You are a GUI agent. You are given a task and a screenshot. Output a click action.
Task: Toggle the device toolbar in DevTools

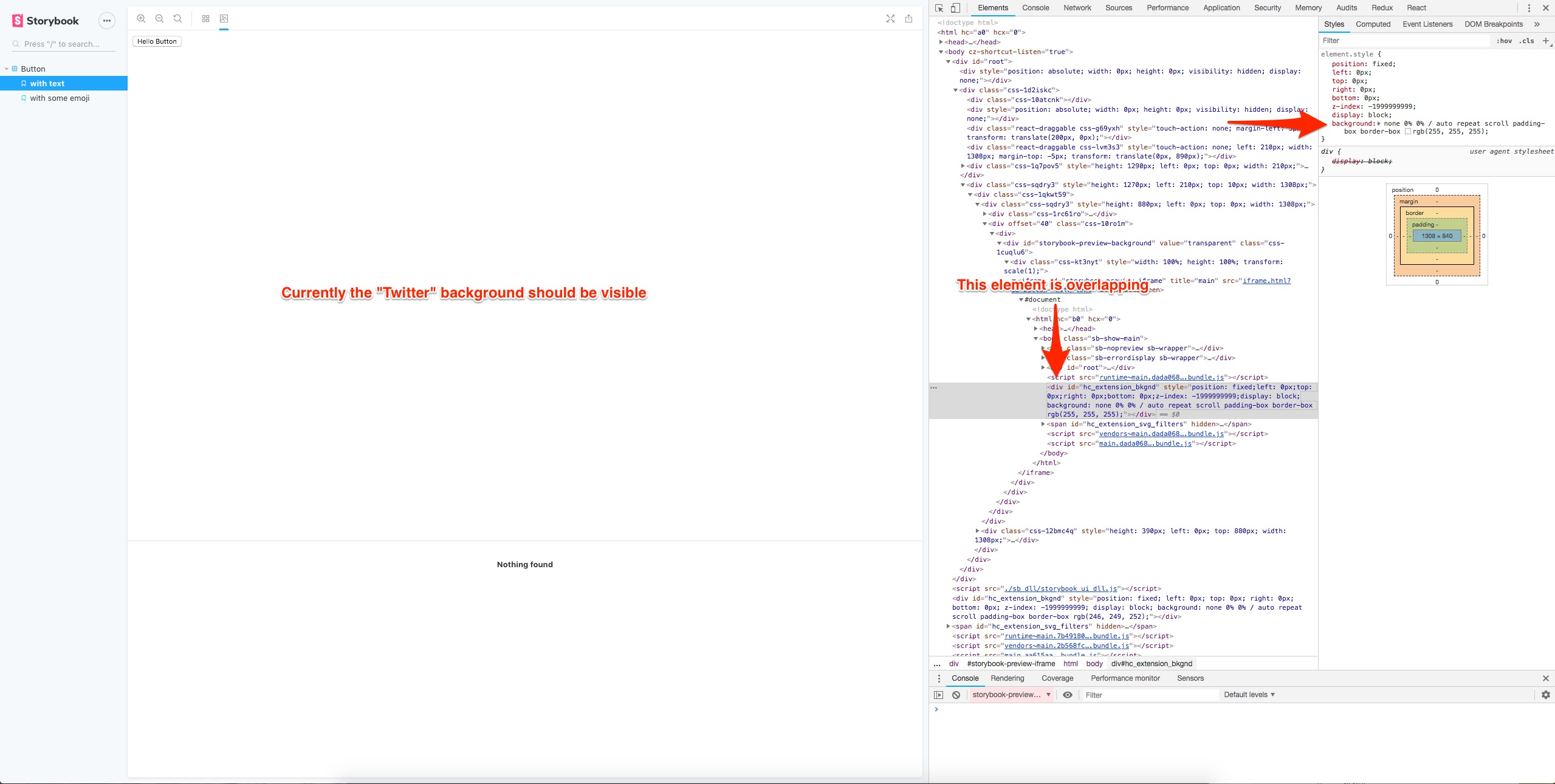point(955,8)
